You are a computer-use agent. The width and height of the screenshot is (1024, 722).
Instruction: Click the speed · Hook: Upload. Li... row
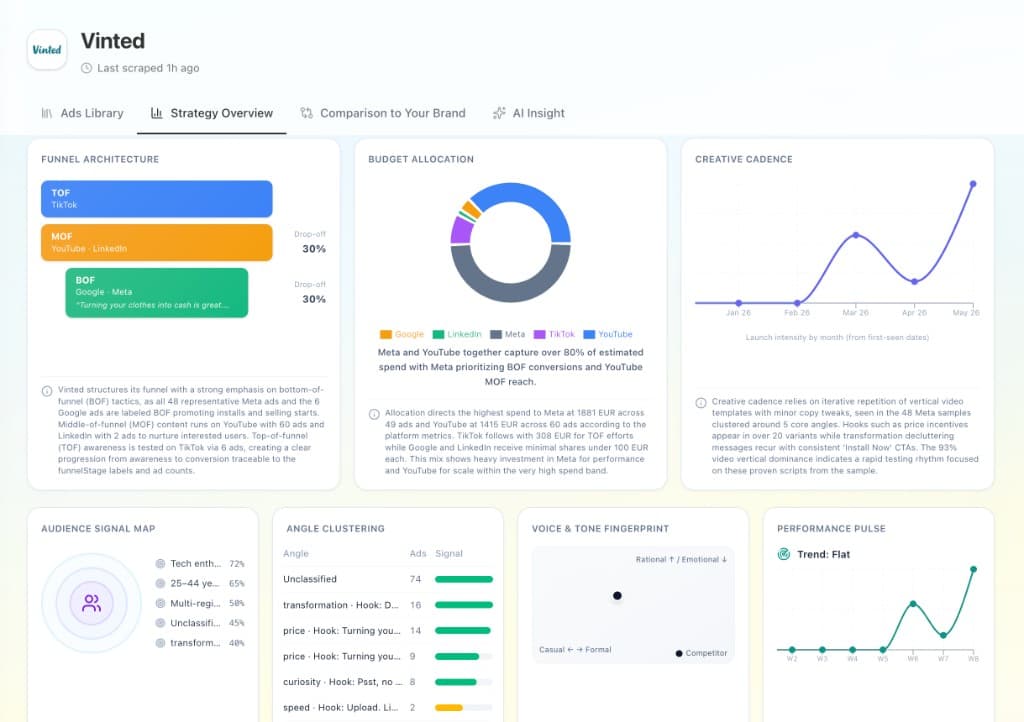(388, 708)
